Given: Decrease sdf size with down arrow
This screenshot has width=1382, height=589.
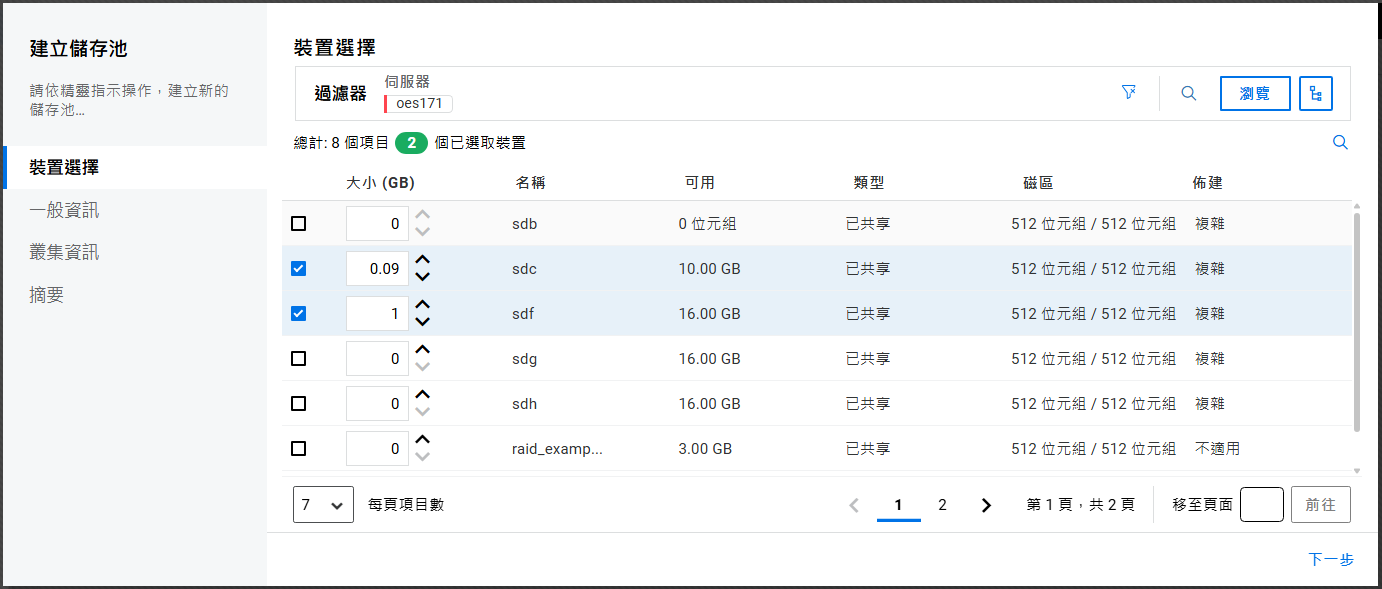Looking at the screenshot, I should 423,322.
